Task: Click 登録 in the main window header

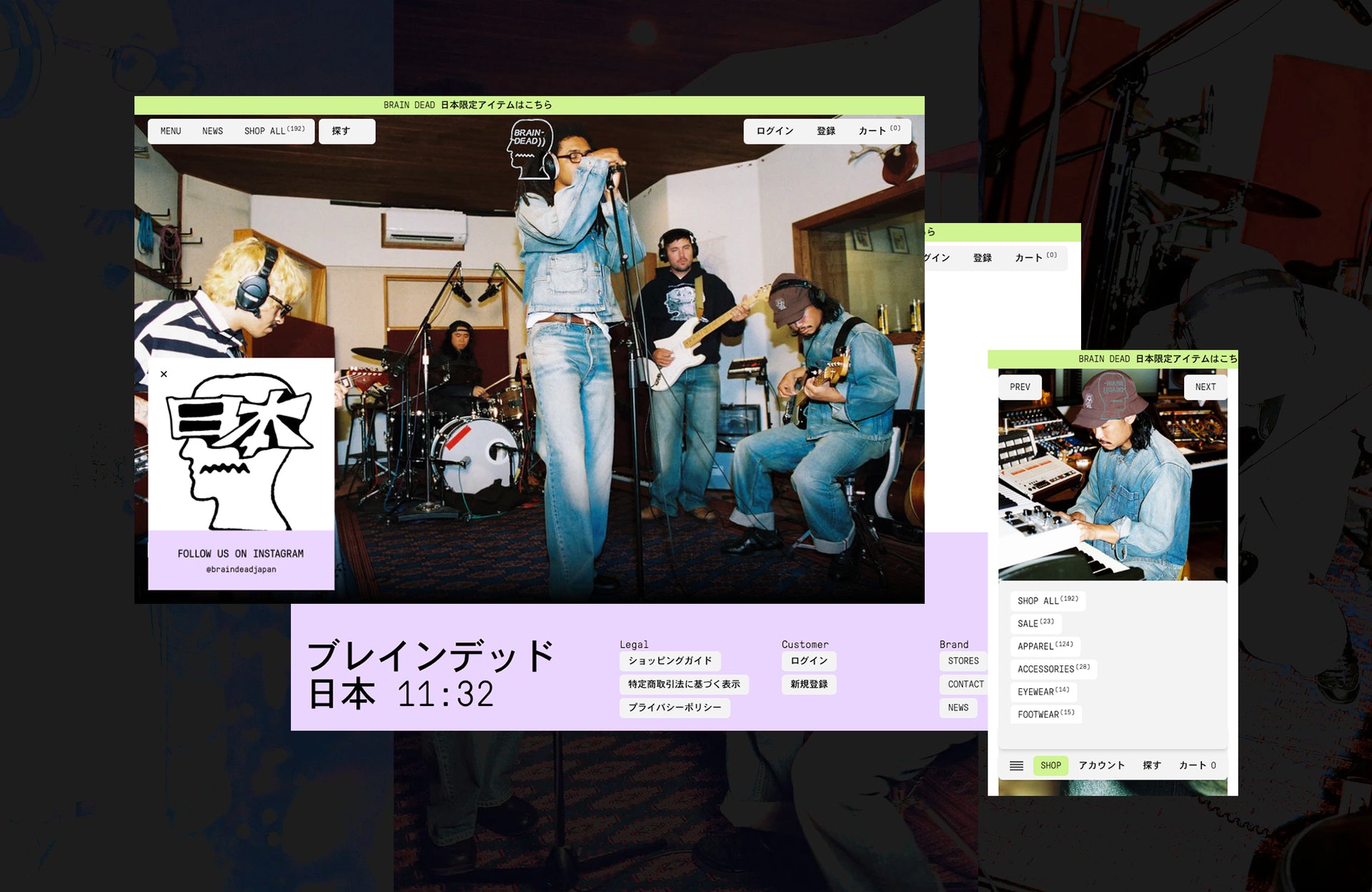Action: point(826,132)
